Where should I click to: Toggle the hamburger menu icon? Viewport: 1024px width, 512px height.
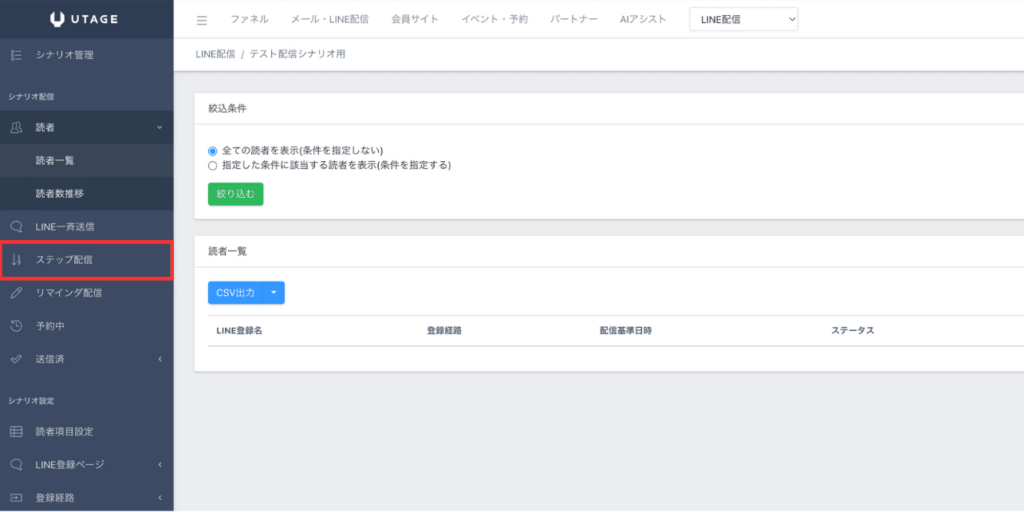pyautogui.click(x=202, y=20)
